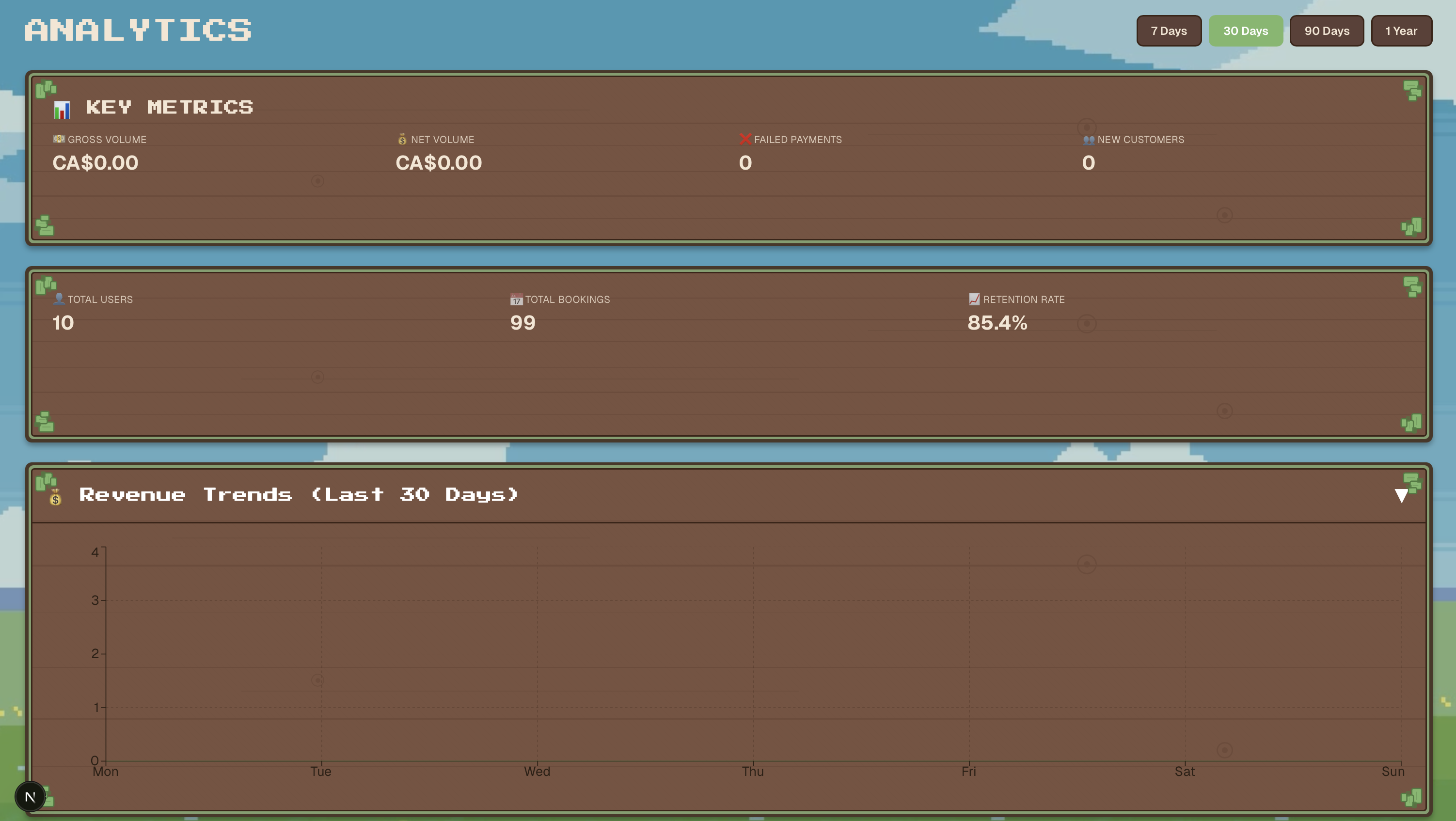Click the Failed Payments red X icon
Viewport: 1456px width, 821px height.
pyautogui.click(x=745, y=139)
